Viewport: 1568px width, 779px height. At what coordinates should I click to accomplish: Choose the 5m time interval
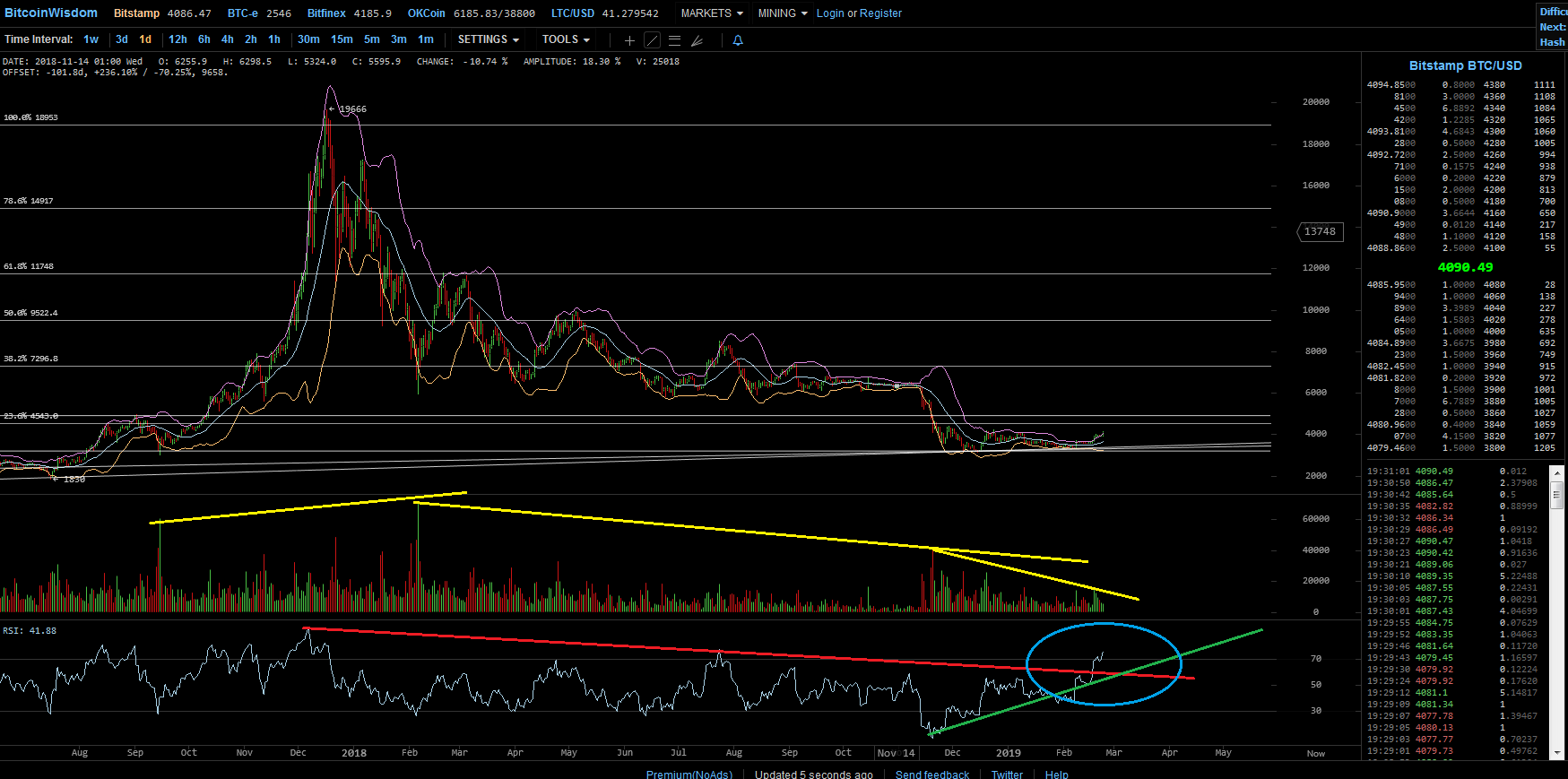(372, 39)
